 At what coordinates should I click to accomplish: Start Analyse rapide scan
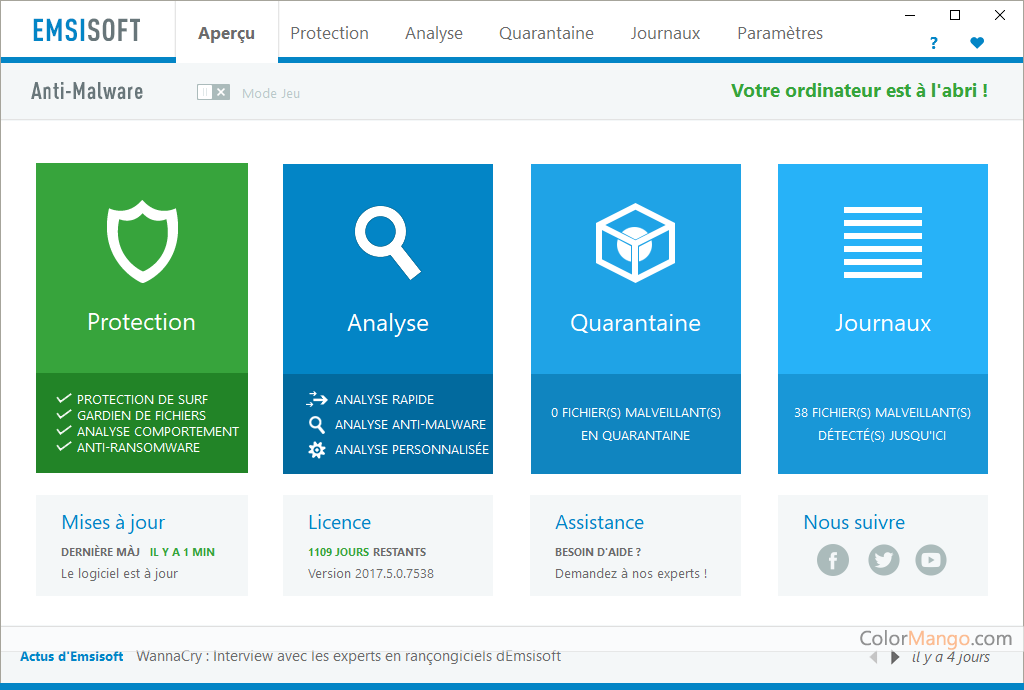384,400
